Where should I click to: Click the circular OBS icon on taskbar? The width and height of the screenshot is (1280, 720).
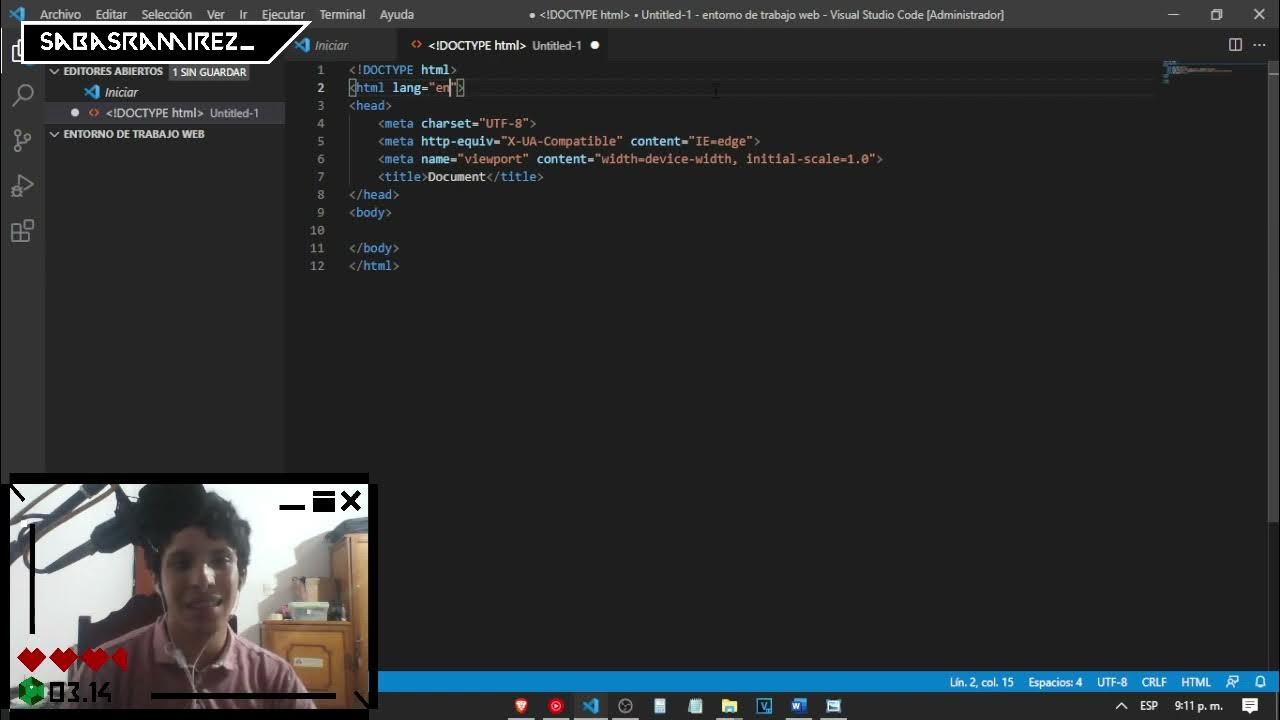625,706
